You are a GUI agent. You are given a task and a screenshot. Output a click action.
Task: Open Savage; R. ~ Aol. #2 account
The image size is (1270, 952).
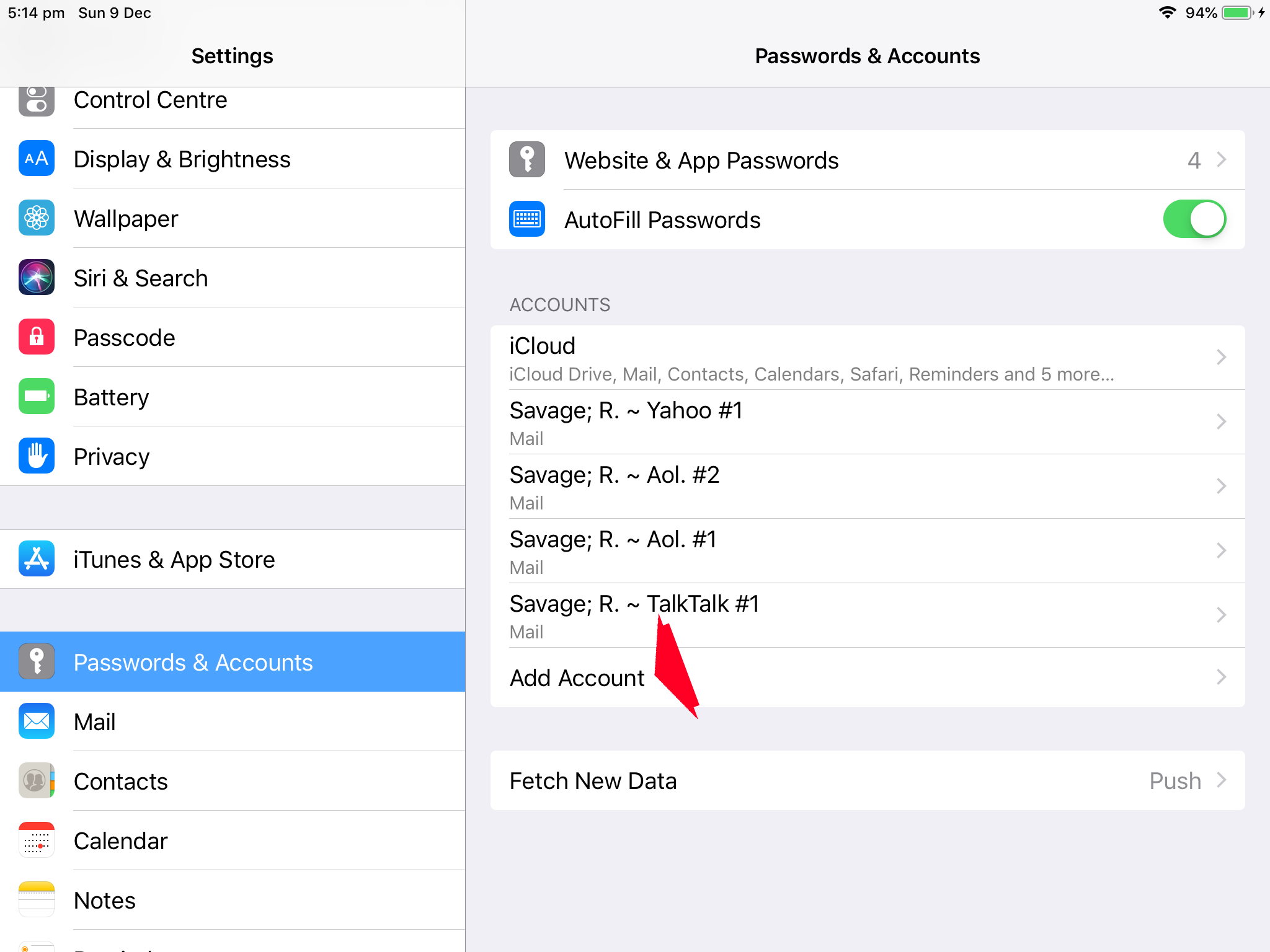(x=867, y=487)
